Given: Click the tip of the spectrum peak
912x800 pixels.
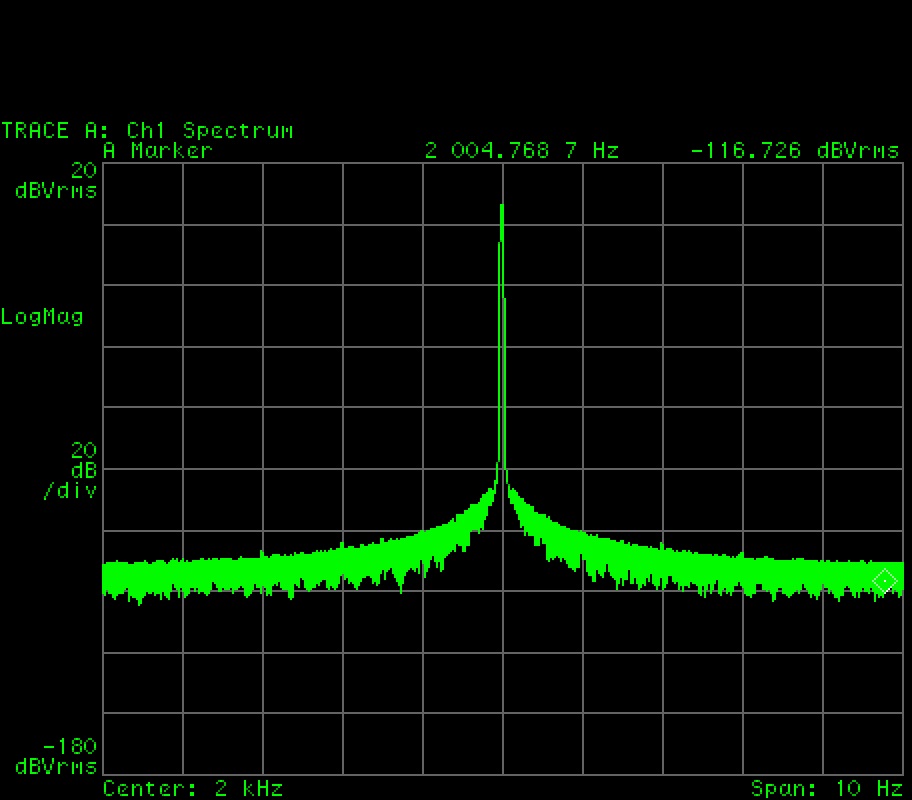Looking at the screenshot, I should (501, 205).
